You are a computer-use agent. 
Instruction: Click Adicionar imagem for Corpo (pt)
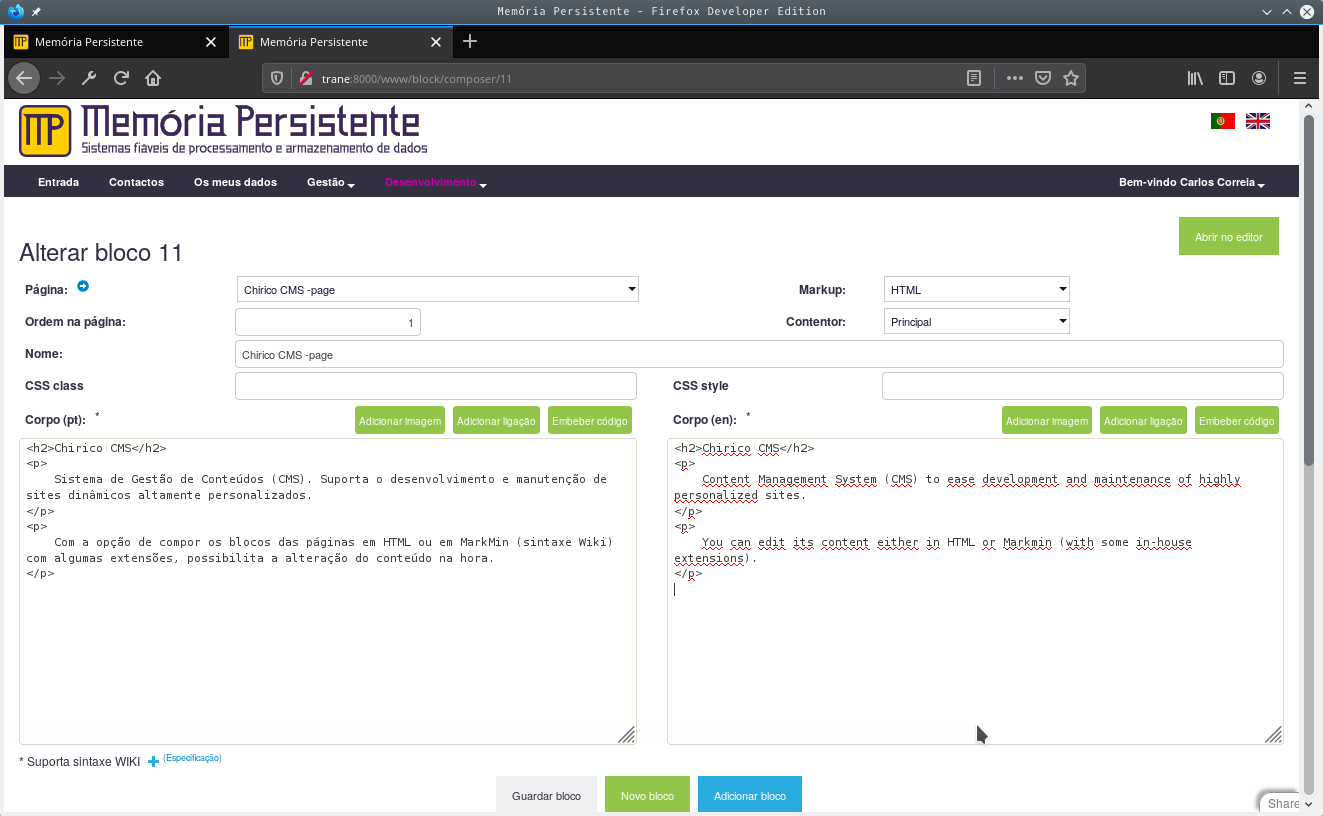[x=400, y=421]
